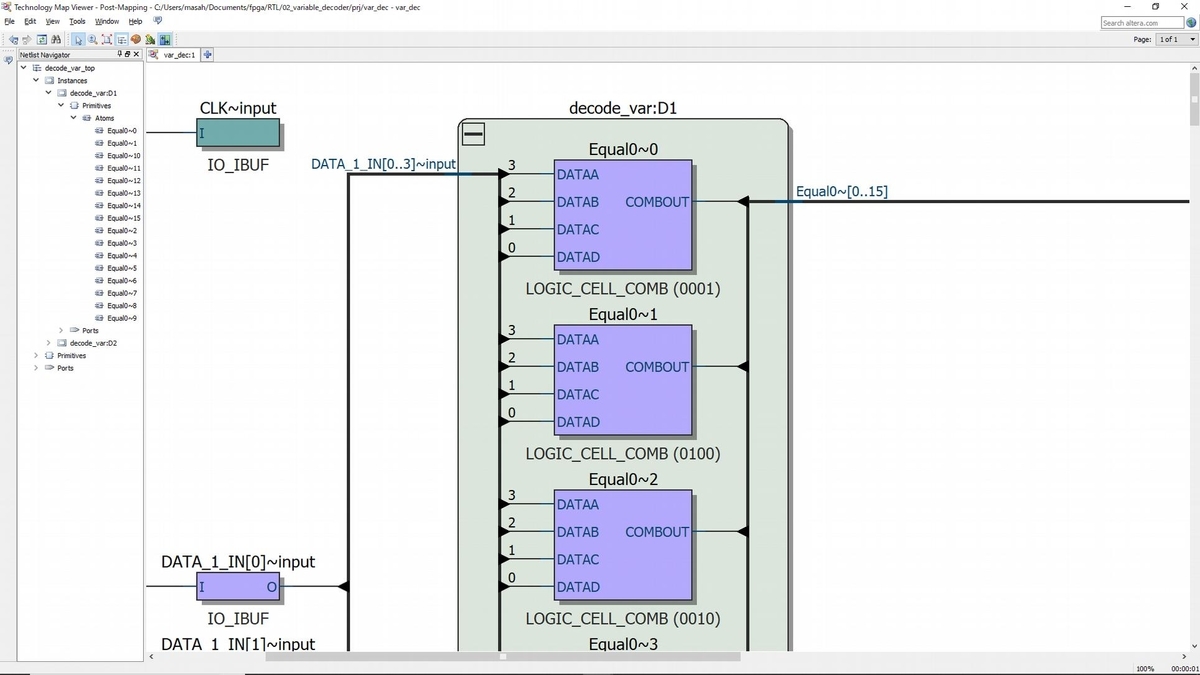The height and width of the screenshot is (675, 1200).
Task: Toggle the Netlist Navigator toolbar icon
Action: (121, 39)
